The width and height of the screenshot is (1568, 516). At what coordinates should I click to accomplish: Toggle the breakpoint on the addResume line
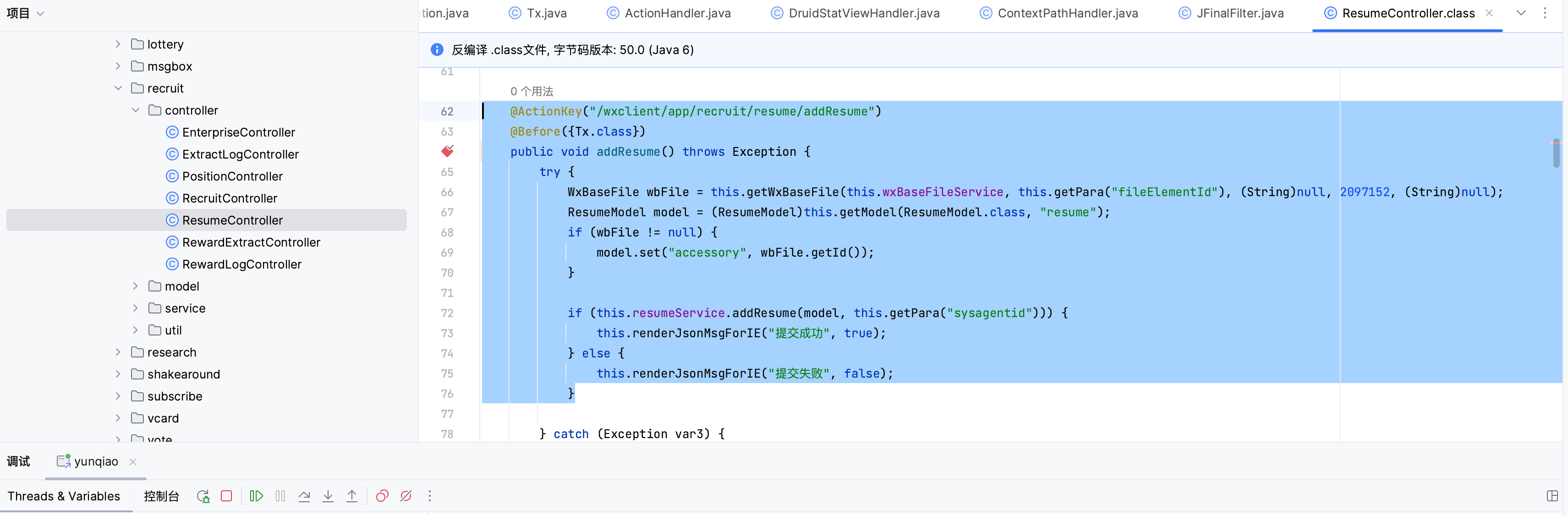coord(447,152)
